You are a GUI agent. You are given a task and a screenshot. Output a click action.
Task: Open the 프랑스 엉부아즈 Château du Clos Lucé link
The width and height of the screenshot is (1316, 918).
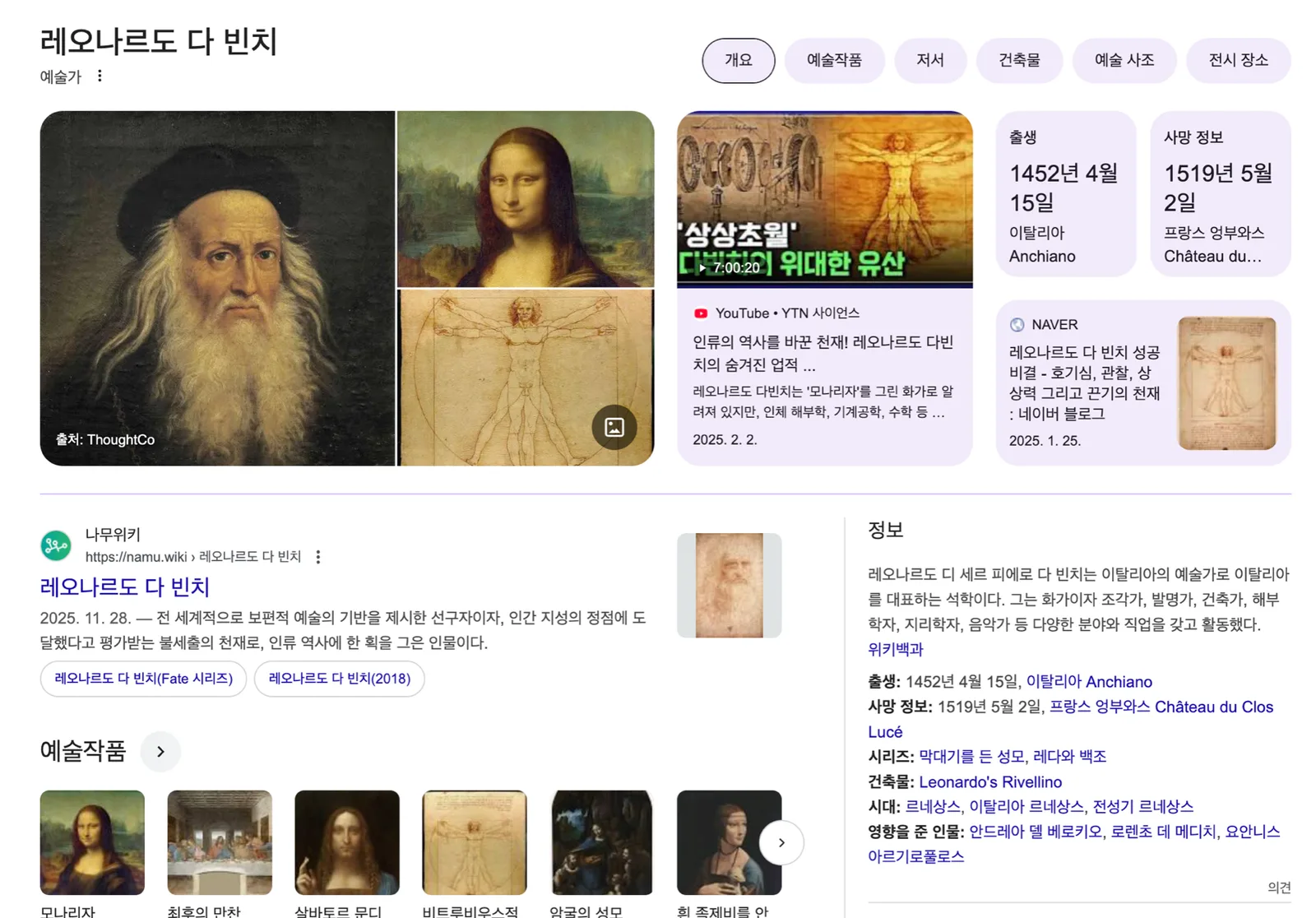point(1071,719)
